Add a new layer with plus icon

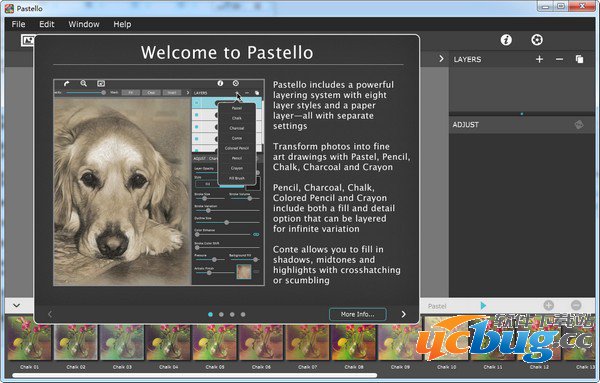click(539, 59)
